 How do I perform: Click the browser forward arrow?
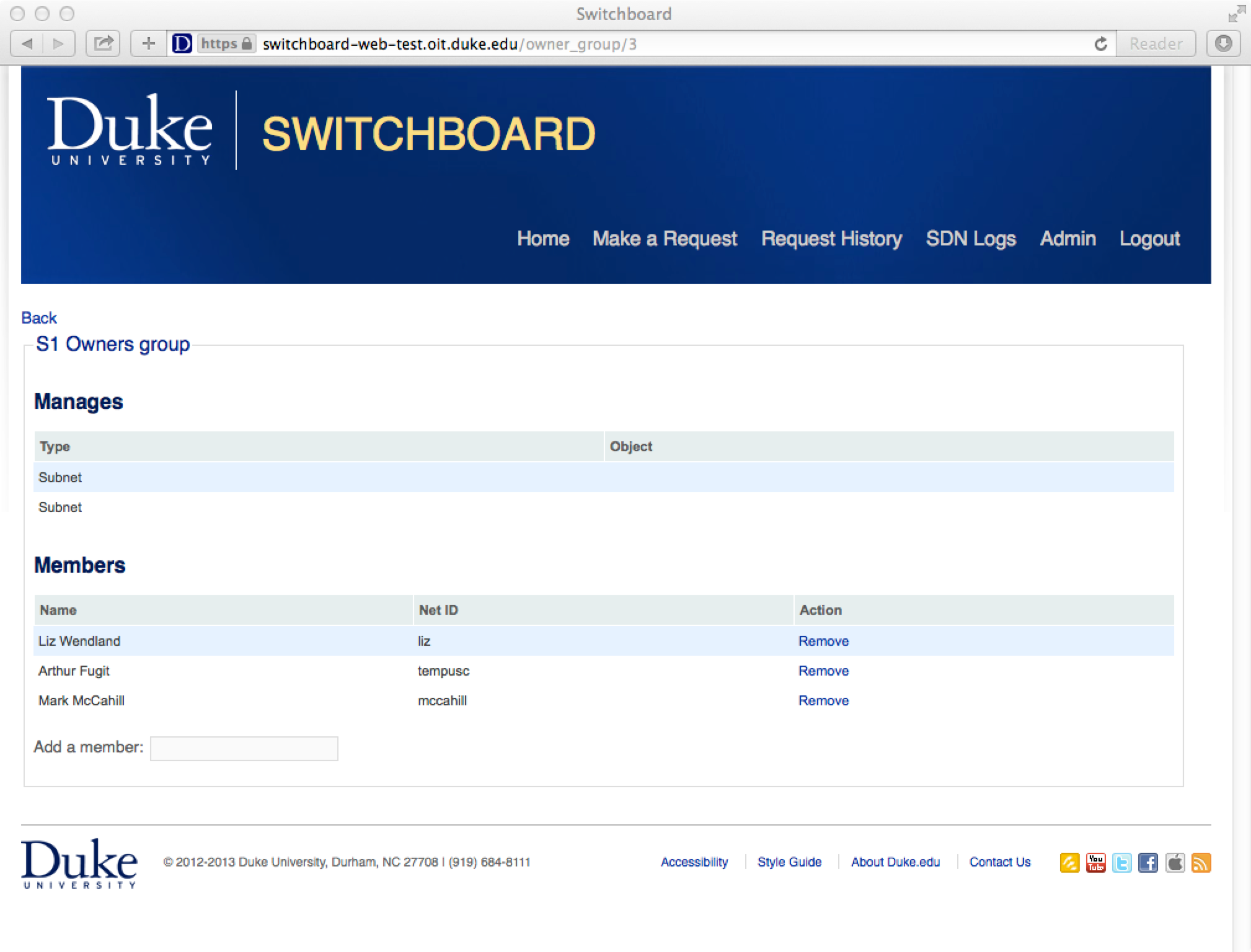click(59, 44)
